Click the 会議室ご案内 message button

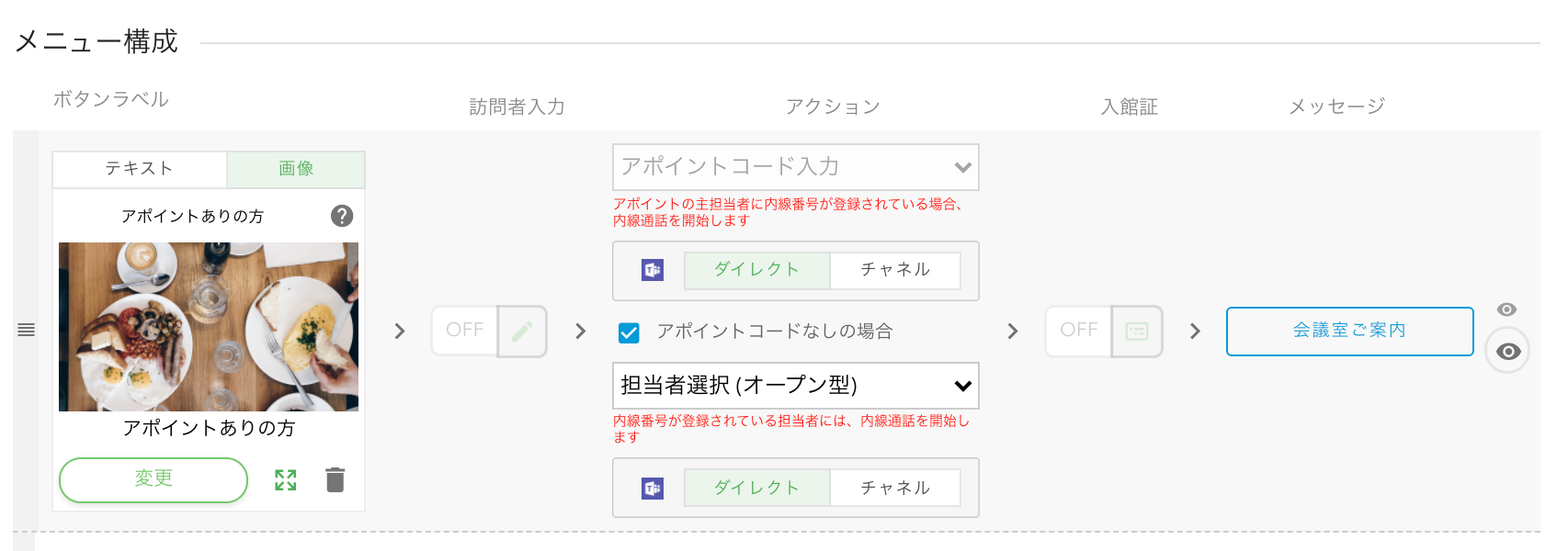1349,331
